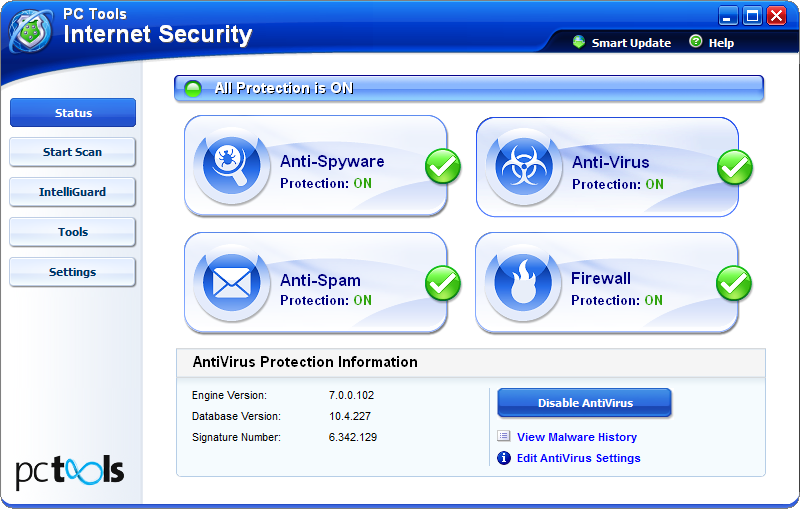Toggle the Anti-Virus green checkmark status

coord(735,167)
